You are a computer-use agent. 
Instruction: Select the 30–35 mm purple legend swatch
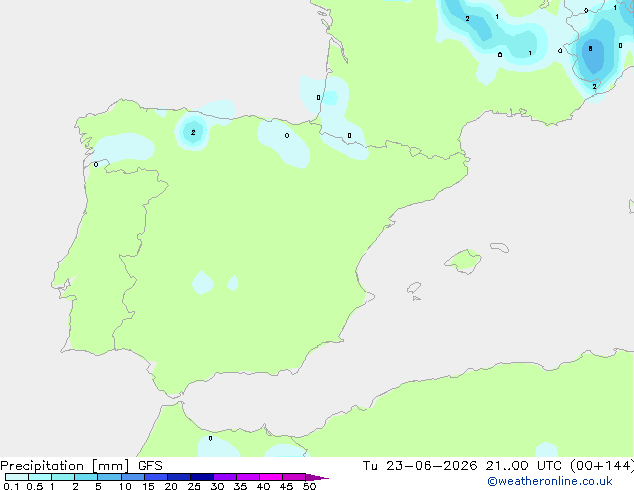point(225,477)
